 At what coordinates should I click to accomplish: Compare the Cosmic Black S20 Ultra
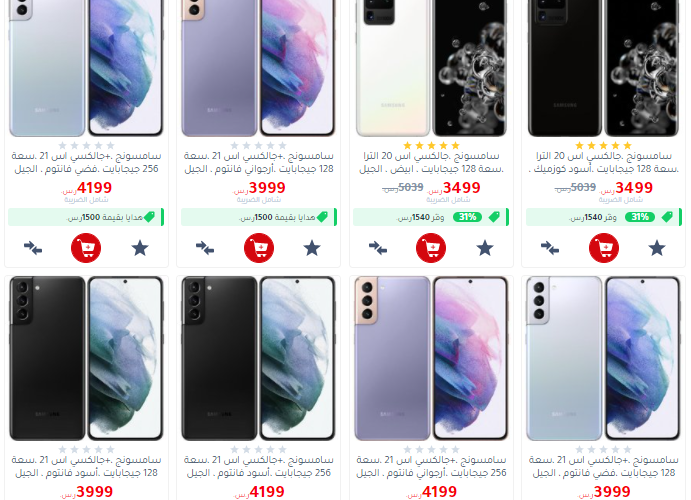click(550, 248)
